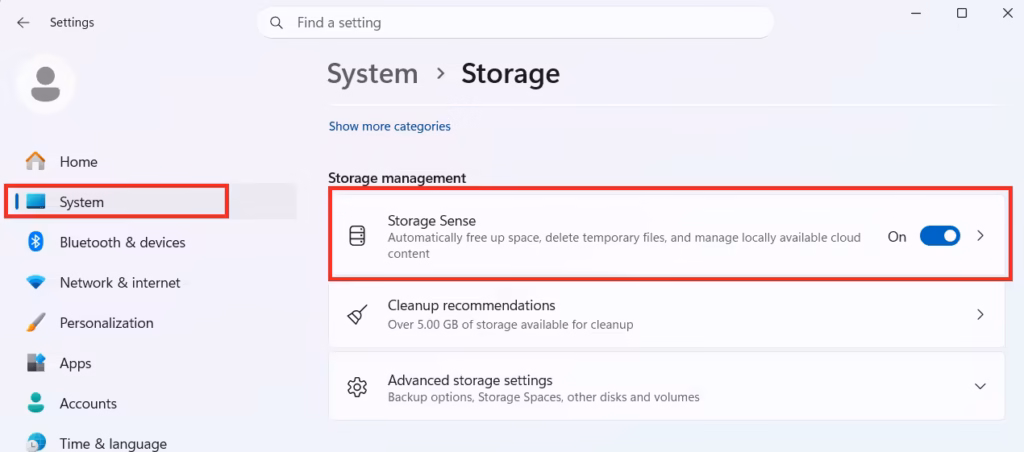This screenshot has width=1024, height=452.
Task: Open Cleanup recommendations via right chevron
Action: click(x=980, y=315)
